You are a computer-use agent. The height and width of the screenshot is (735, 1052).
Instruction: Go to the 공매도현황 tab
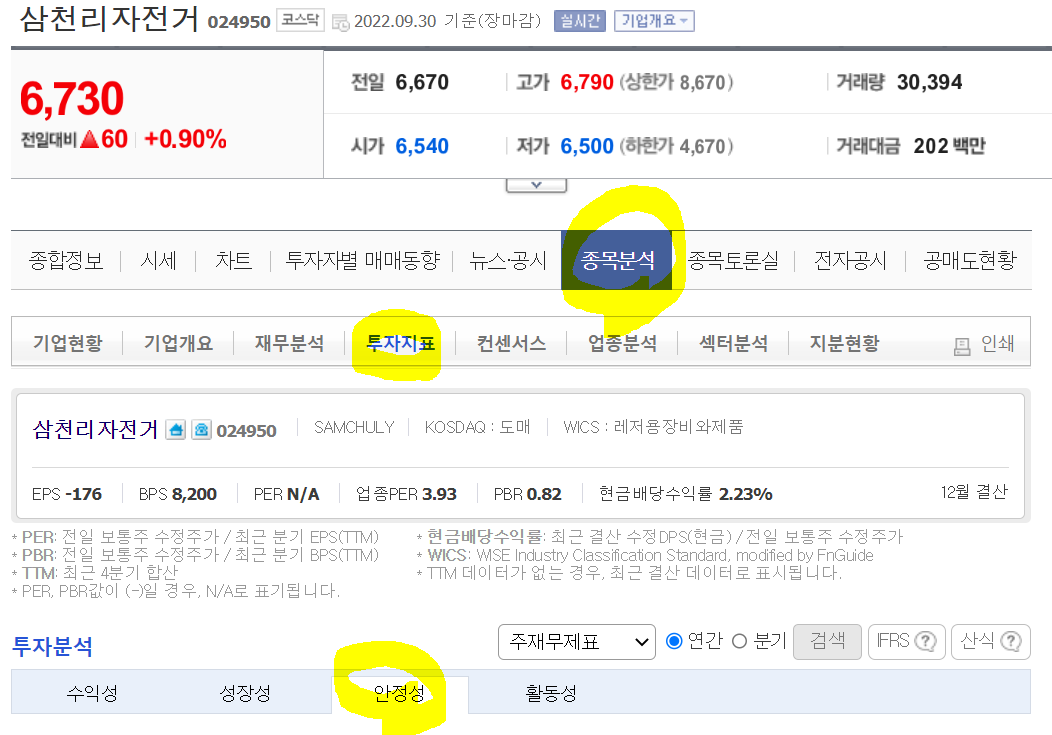(x=969, y=260)
